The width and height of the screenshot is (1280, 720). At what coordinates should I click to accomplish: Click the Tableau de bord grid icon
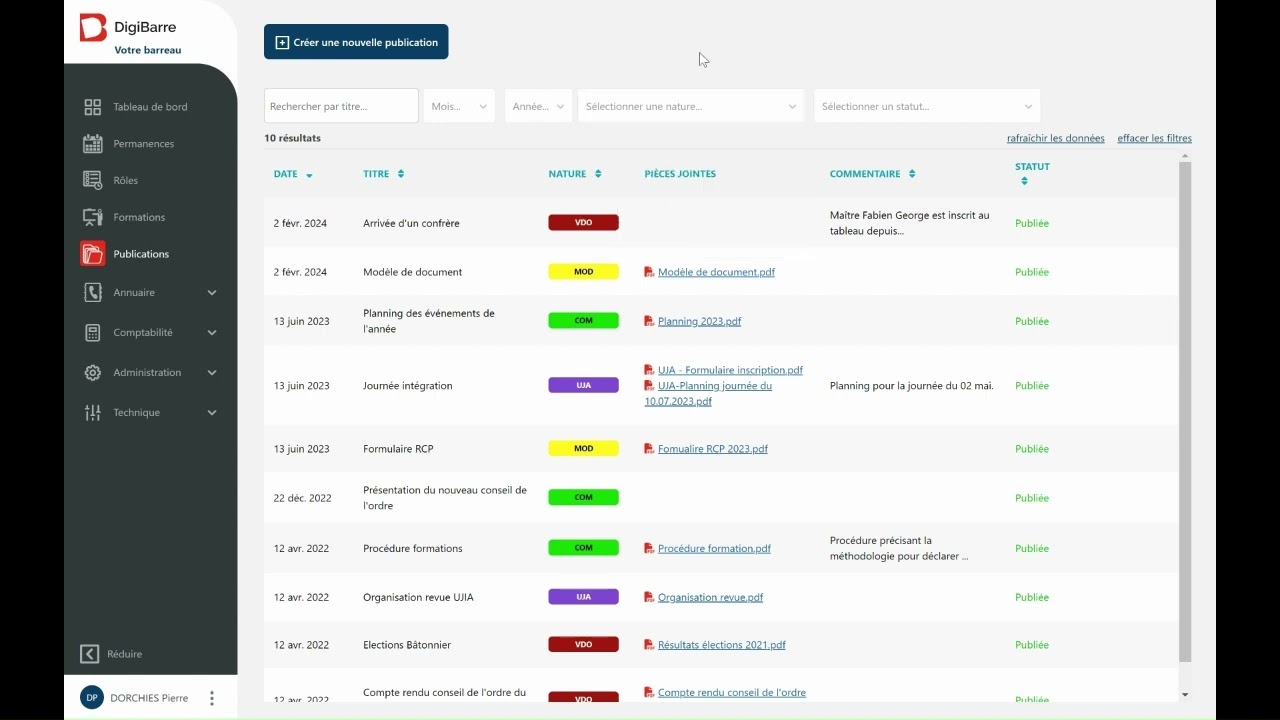pos(93,107)
